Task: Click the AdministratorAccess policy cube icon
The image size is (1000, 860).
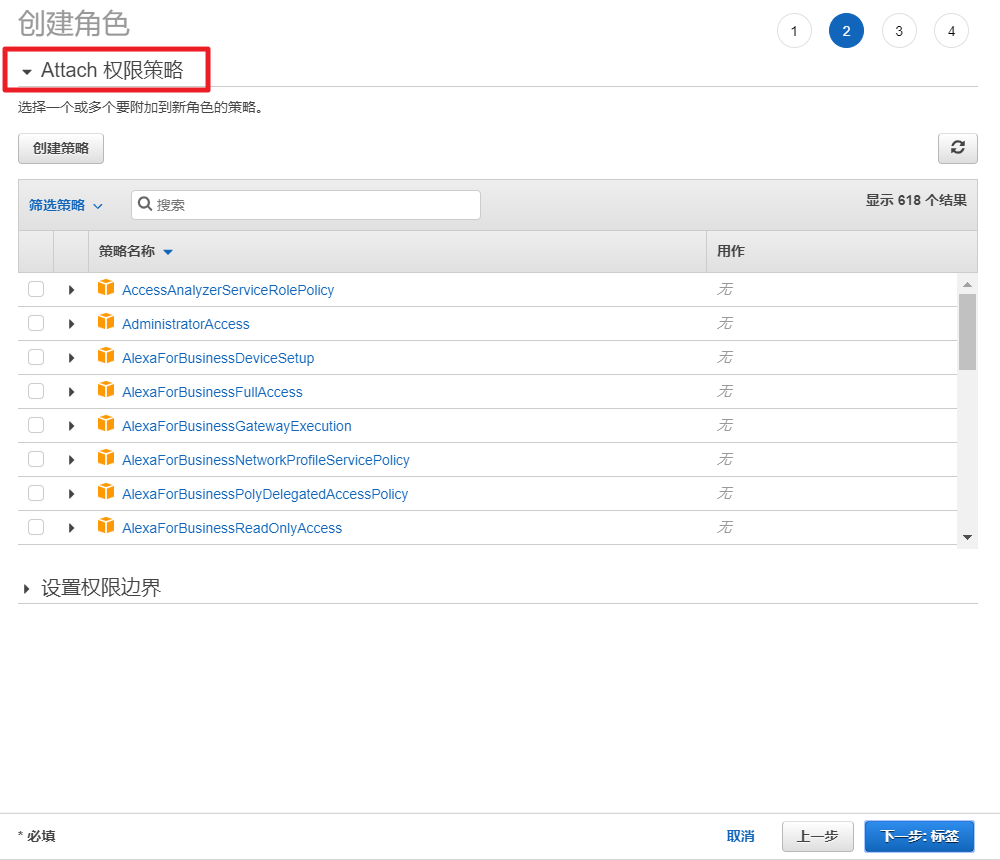Action: tap(106, 323)
